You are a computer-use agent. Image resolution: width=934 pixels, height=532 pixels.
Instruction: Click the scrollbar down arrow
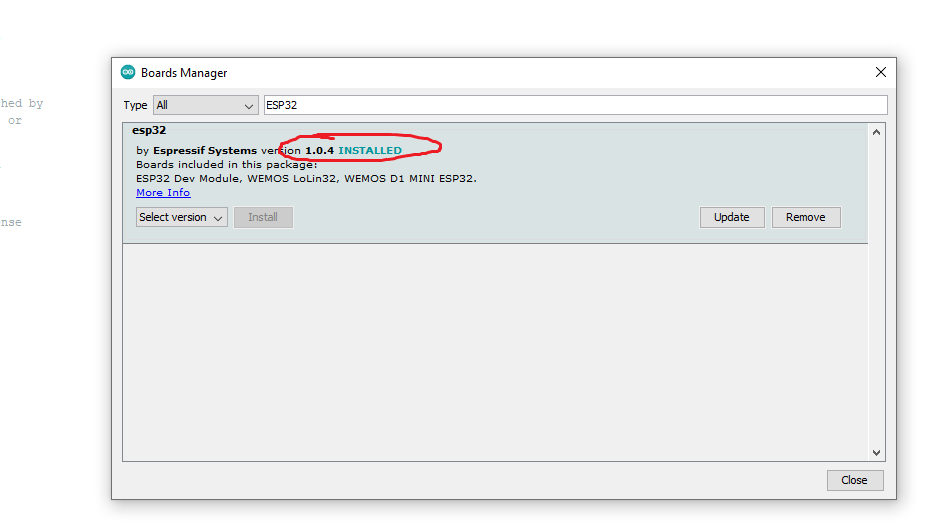876,453
